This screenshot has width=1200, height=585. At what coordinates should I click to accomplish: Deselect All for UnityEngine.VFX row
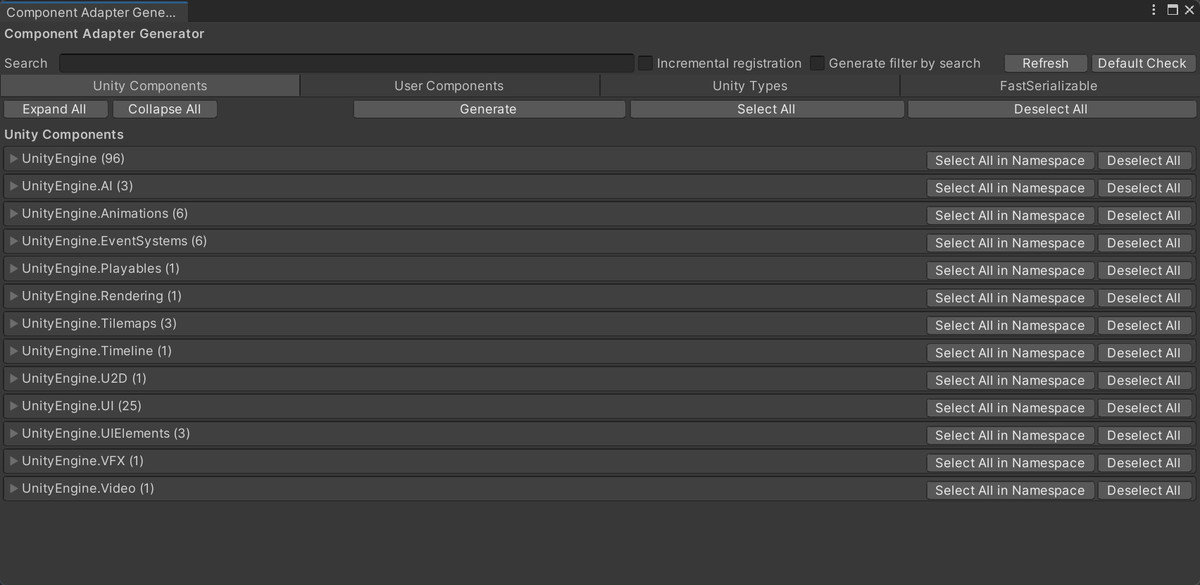point(1144,463)
